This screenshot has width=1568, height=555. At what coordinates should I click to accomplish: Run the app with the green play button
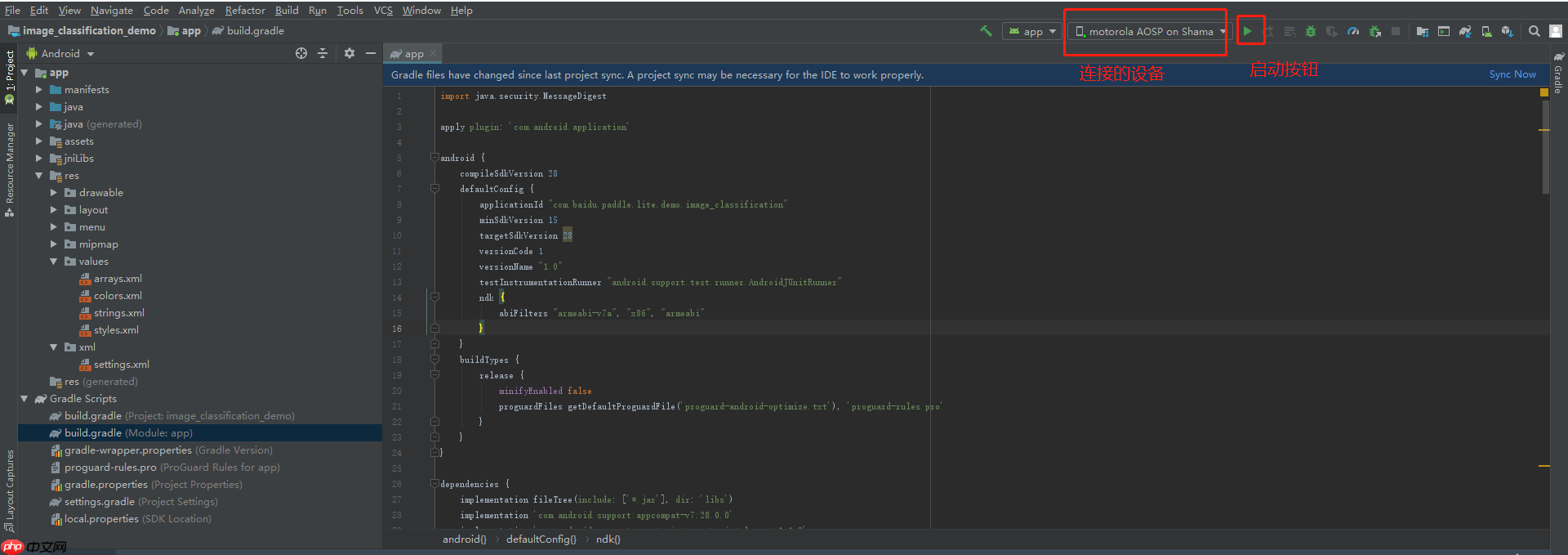pyautogui.click(x=1247, y=31)
